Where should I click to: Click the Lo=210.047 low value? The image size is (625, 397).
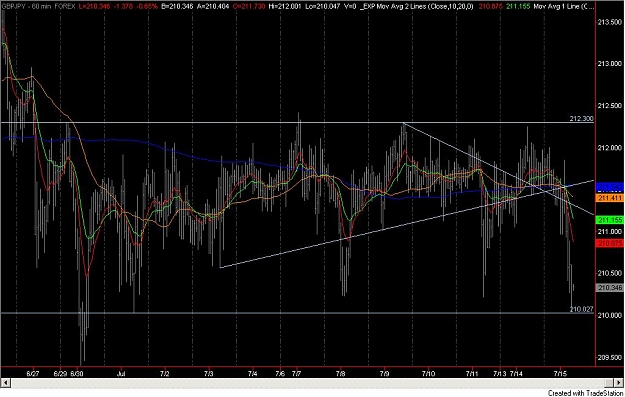pyautogui.click(x=324, y=6)
